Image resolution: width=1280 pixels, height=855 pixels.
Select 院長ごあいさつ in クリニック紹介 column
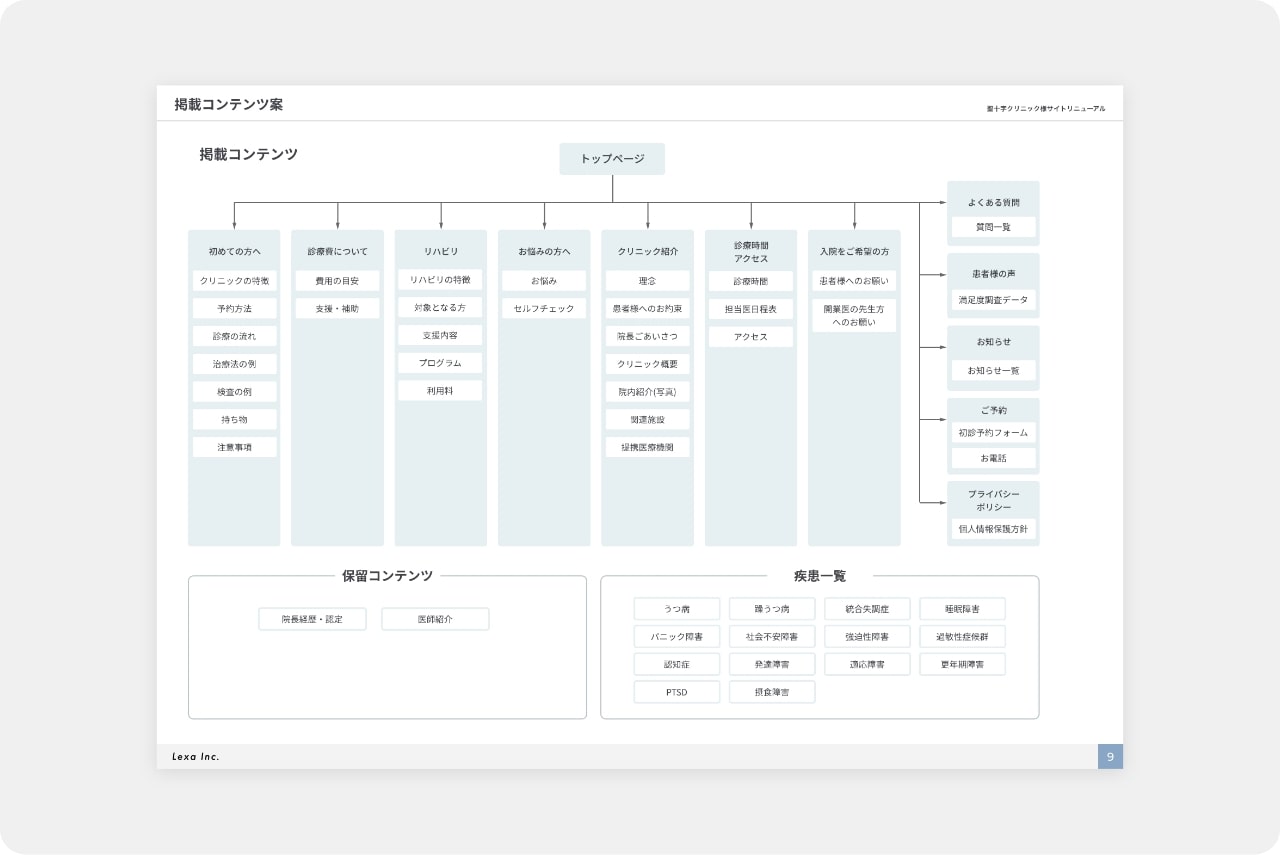click(x=647, y=336)
